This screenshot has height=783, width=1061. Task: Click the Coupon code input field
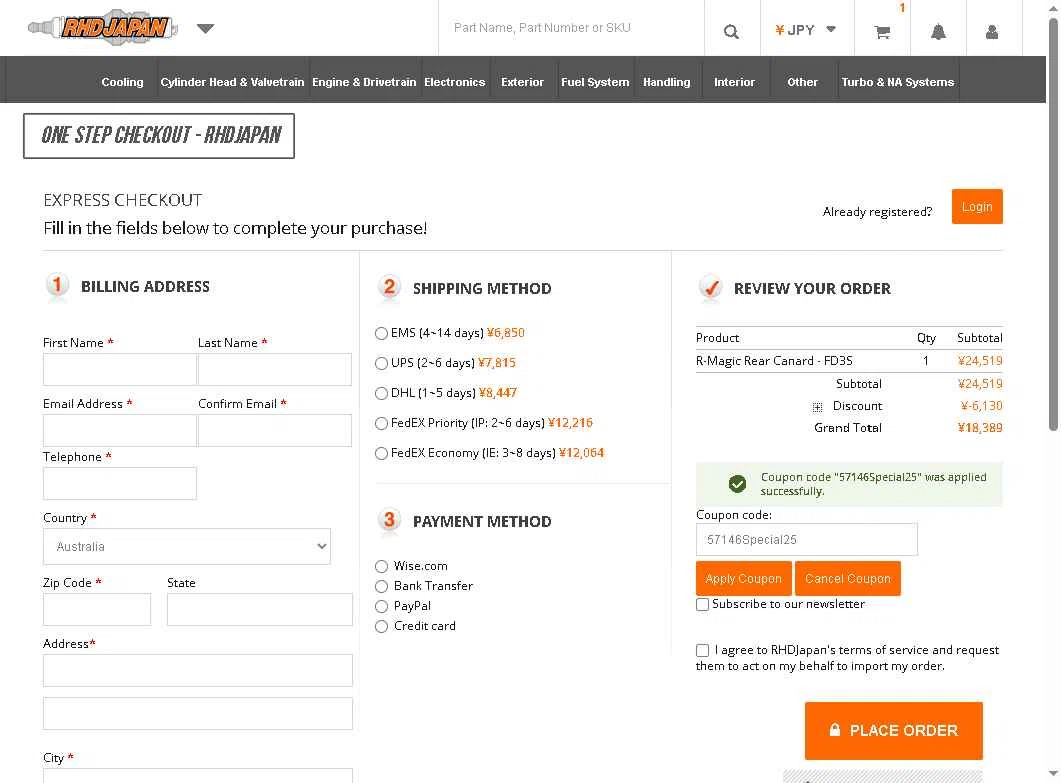807,539
